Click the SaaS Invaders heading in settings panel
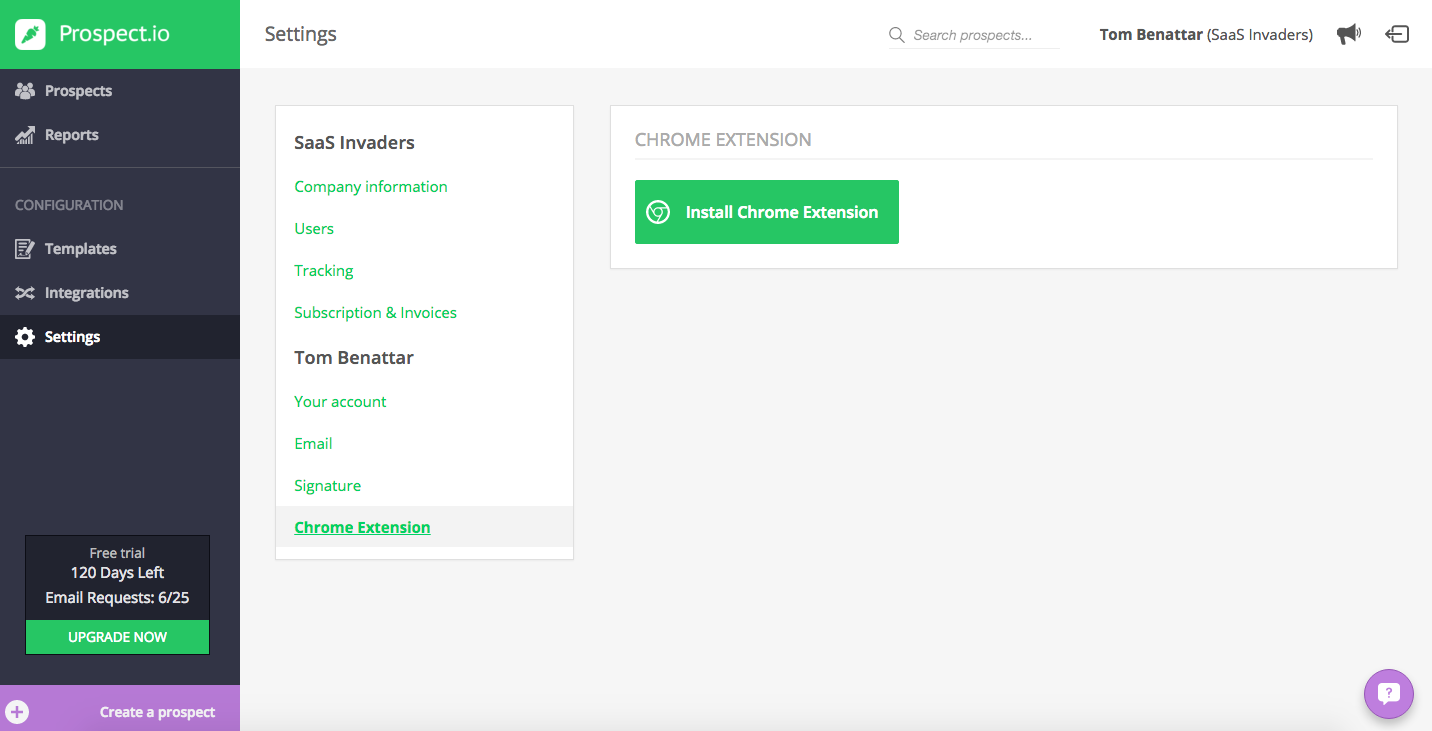The width and height of the screenshot is (1432, 731). pos(354,143)
